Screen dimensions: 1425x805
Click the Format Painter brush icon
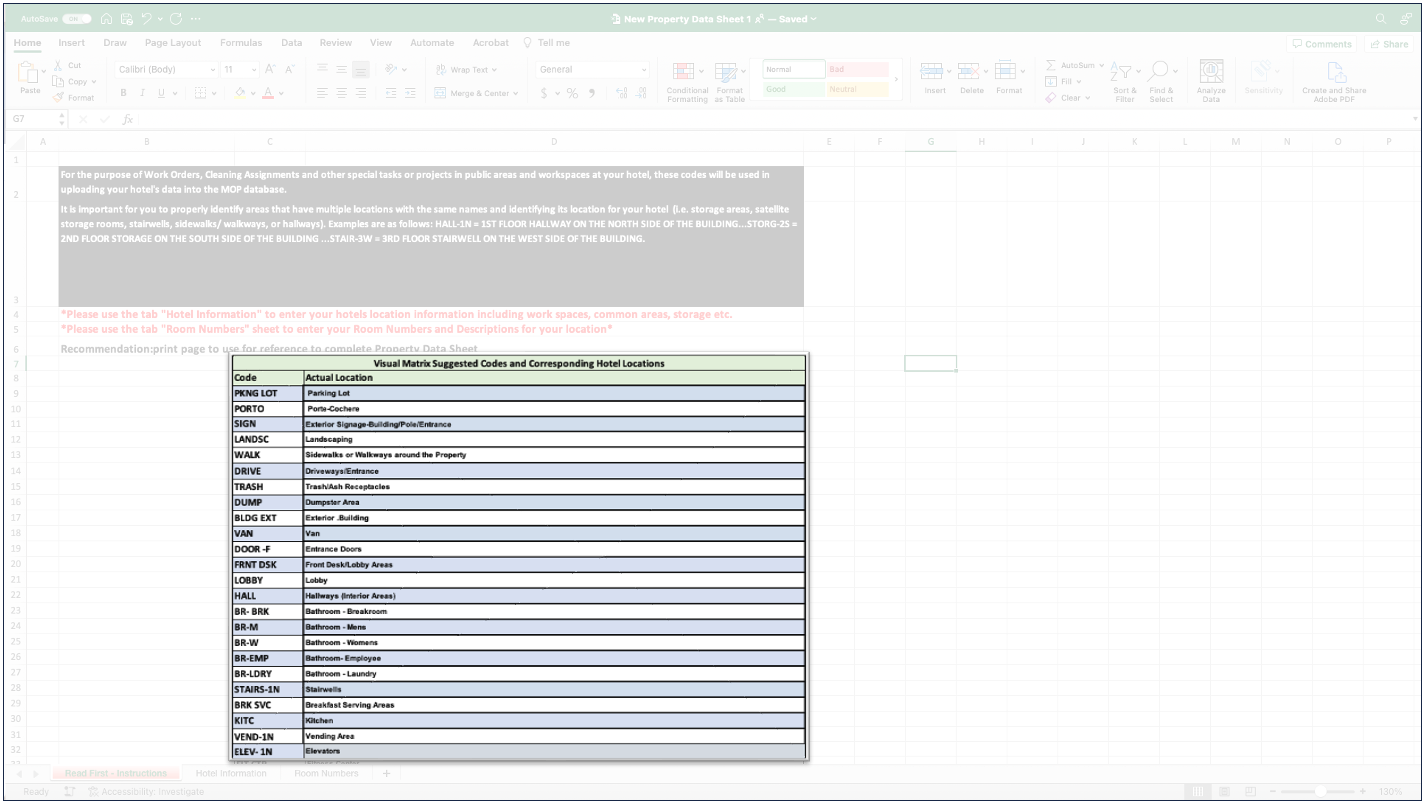click(x=59, y=98)
